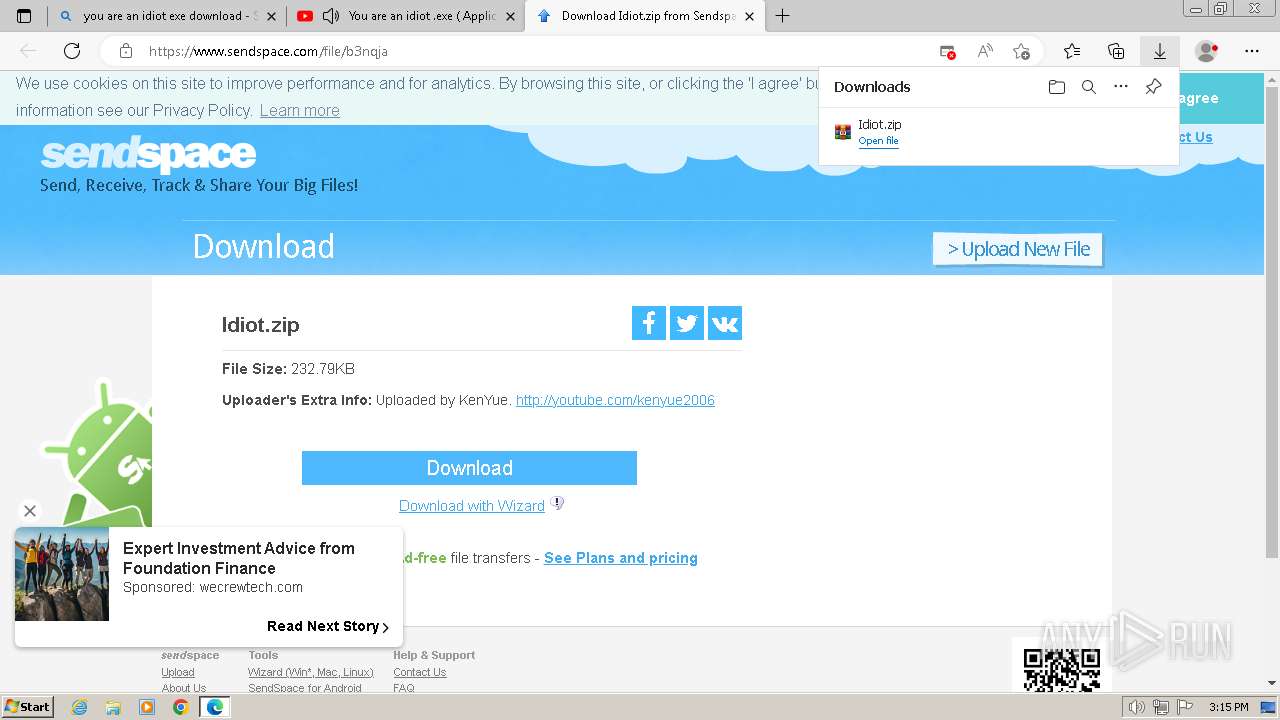The width and height of the screenshot is (1280, 720).
Task: Click the blocked pop-up indicator icon
Action: coord(947,51)
